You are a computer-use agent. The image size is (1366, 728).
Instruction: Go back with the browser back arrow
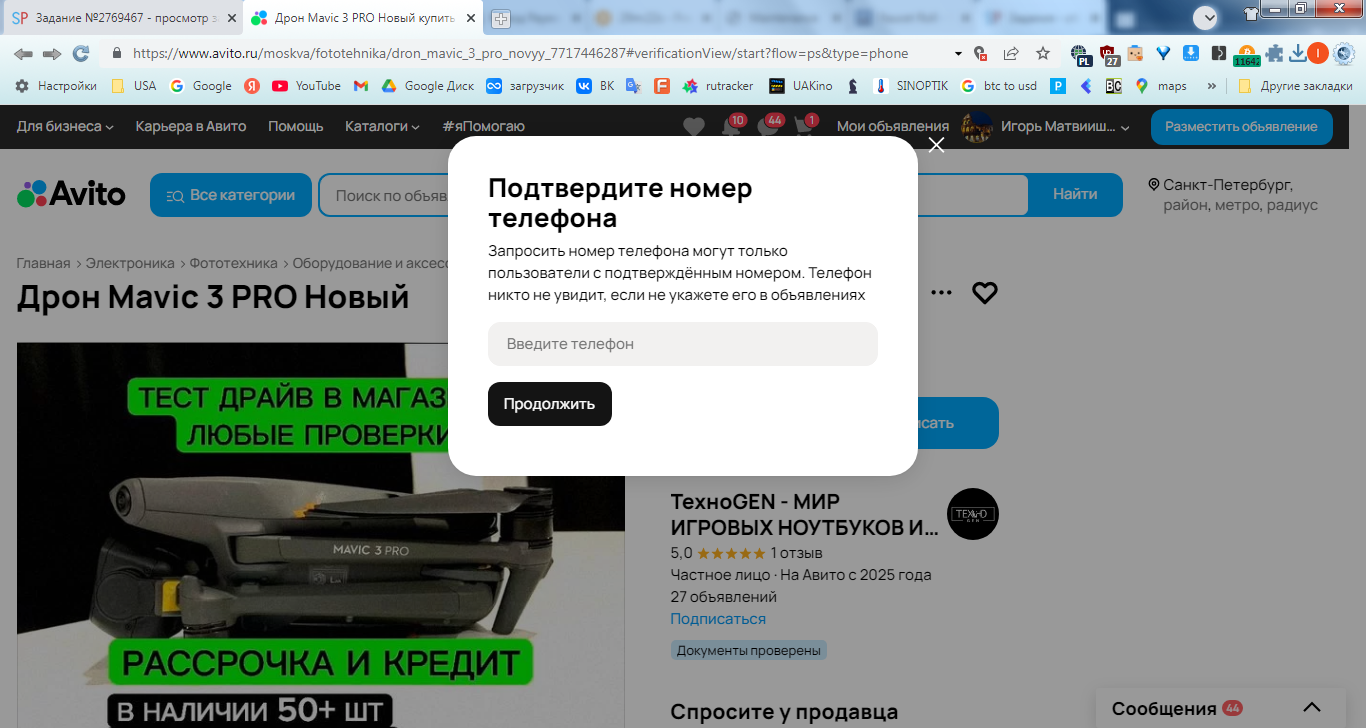(23, 54)
